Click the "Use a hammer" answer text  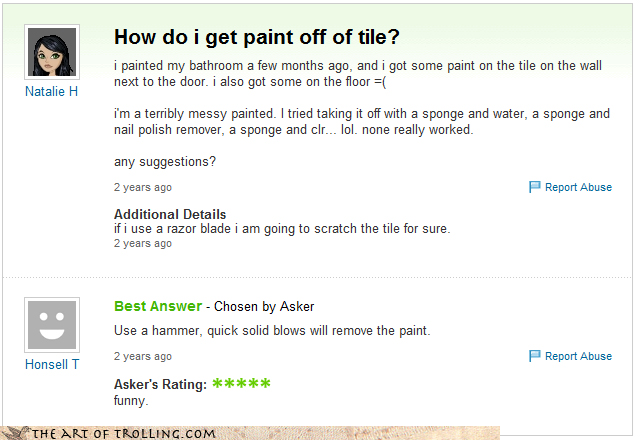[x=271, y=331]
